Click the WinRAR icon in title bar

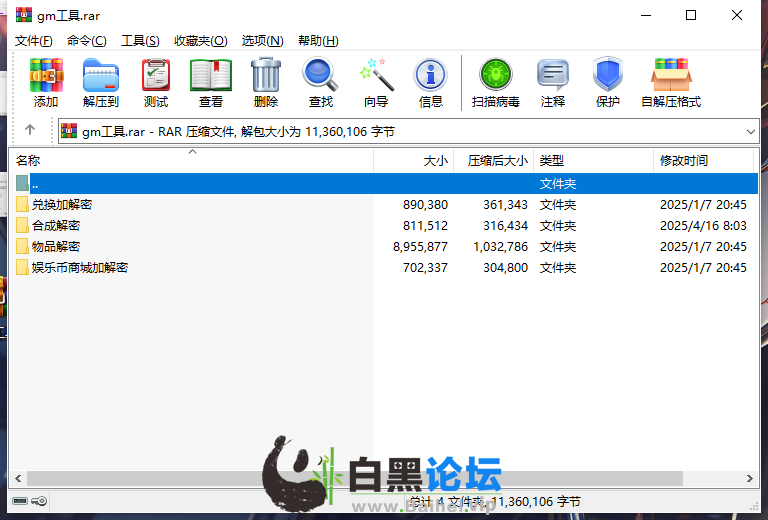24,15
